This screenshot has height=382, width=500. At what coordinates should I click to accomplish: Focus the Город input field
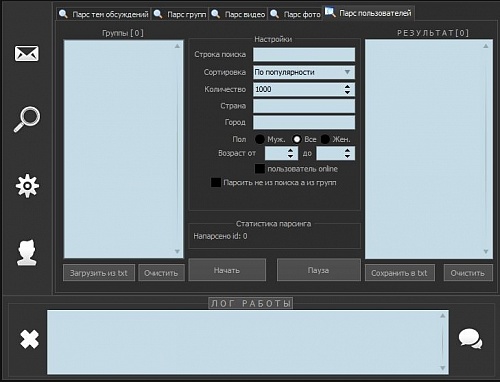click(x=304, y=122)
